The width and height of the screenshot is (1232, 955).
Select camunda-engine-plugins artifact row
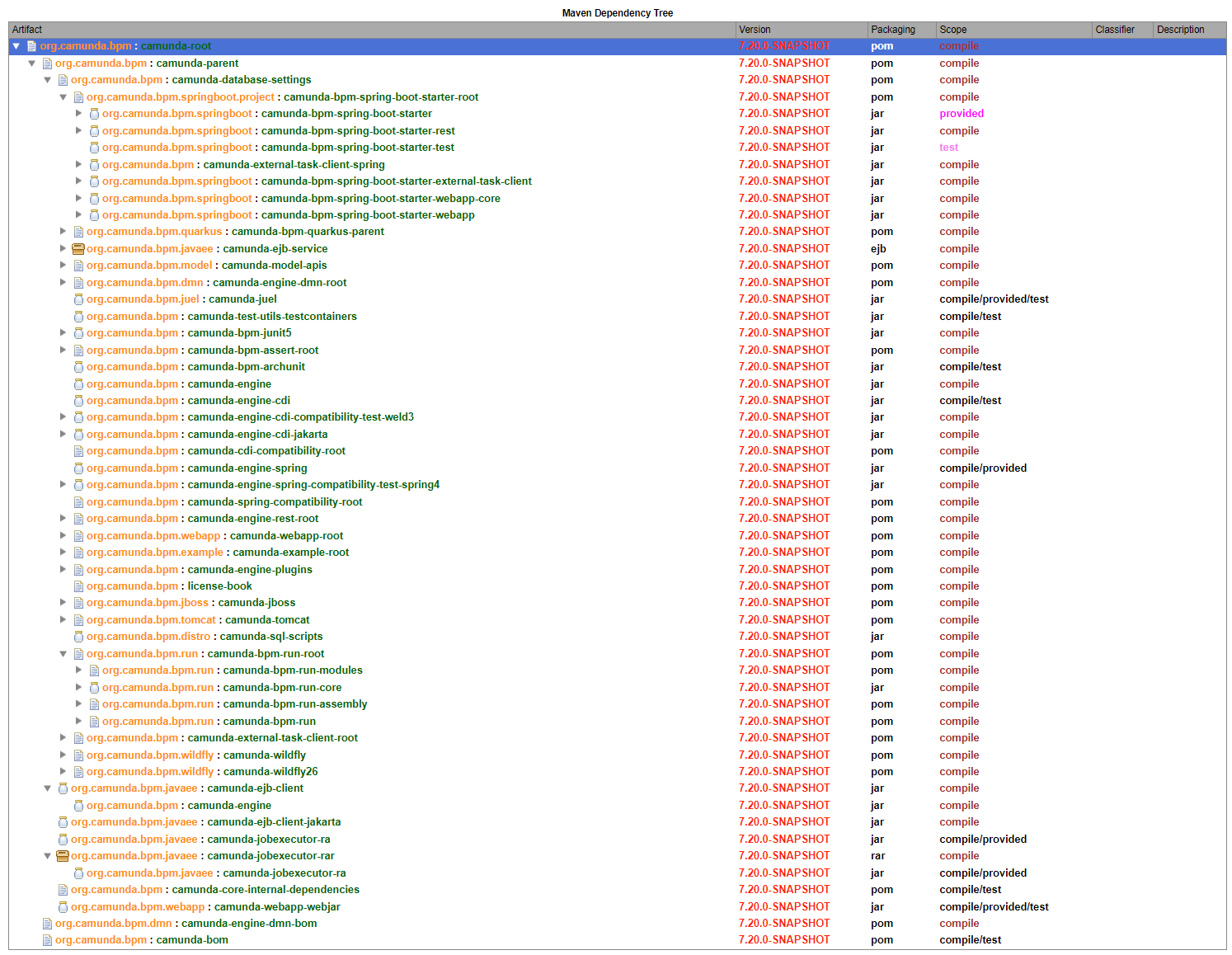click(617, 569)
